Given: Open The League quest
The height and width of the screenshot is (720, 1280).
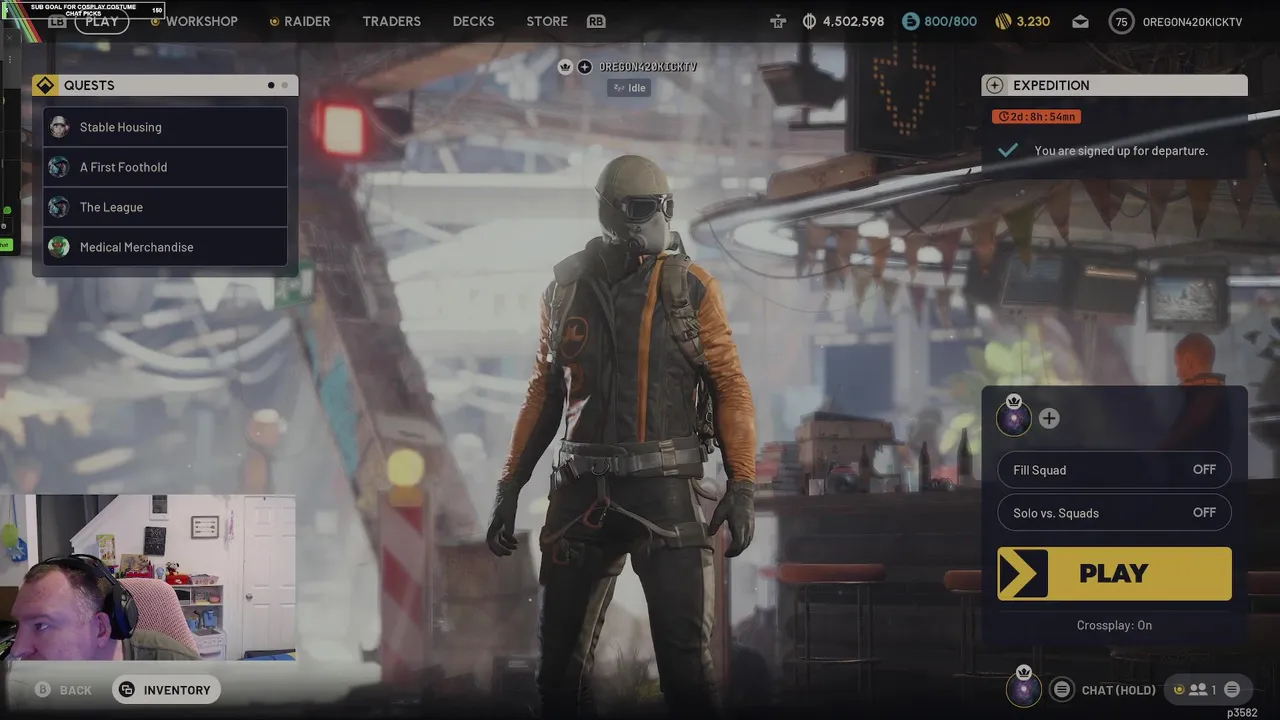Looking at the screenshot, I should (165, 207).
